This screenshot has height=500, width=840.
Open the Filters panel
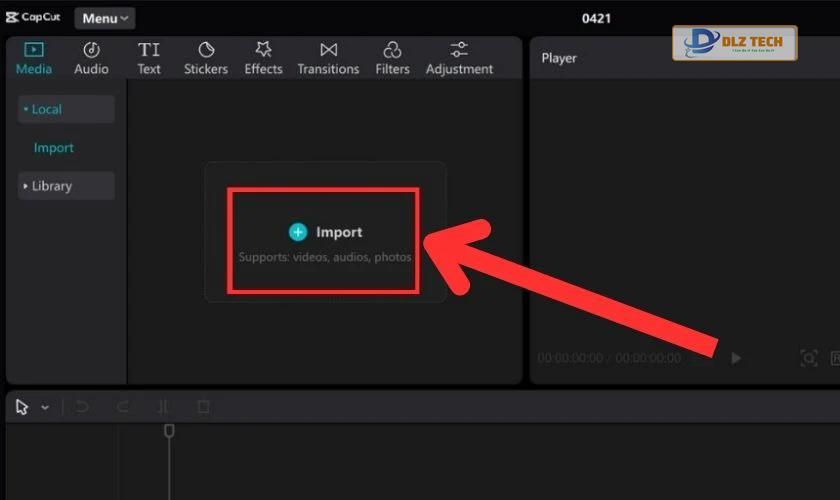coord(392,58)
